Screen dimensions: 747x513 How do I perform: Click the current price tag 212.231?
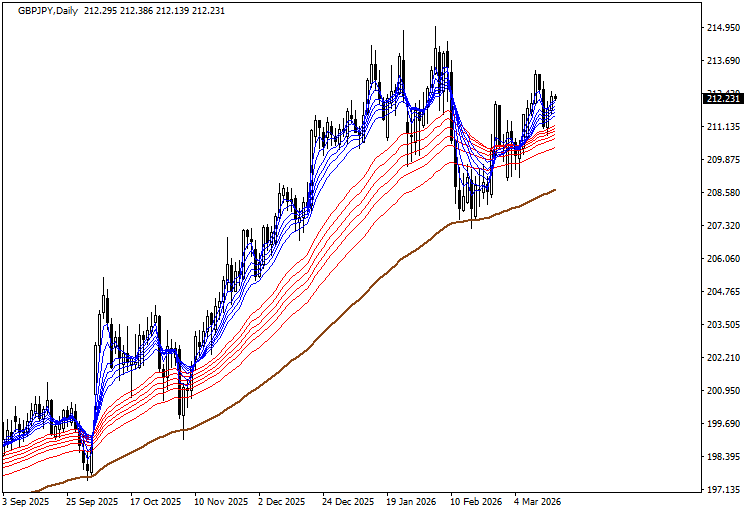(722, 98)
